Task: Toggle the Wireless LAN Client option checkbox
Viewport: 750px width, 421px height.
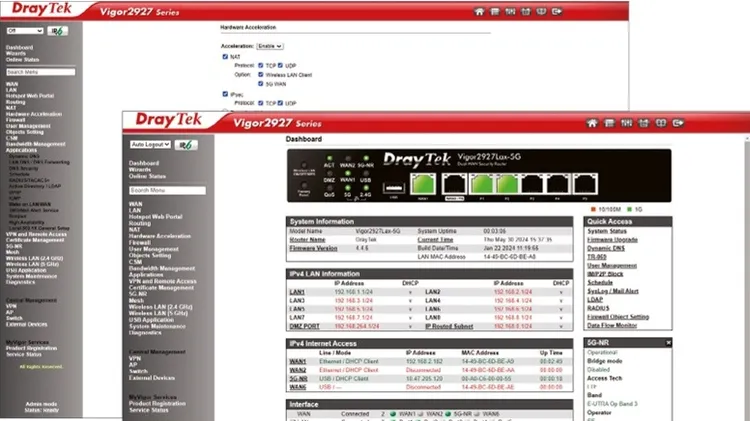Action: (261, 75)
